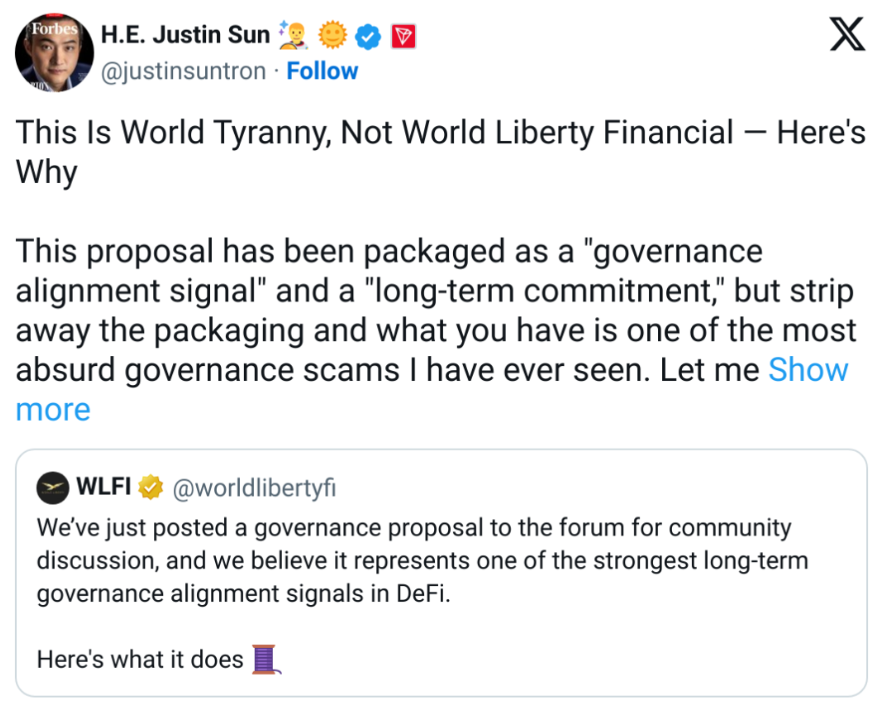Click the gold verified badge beside WLFI
The height and width of the screenshot is (704, 888).
point(150,488)
